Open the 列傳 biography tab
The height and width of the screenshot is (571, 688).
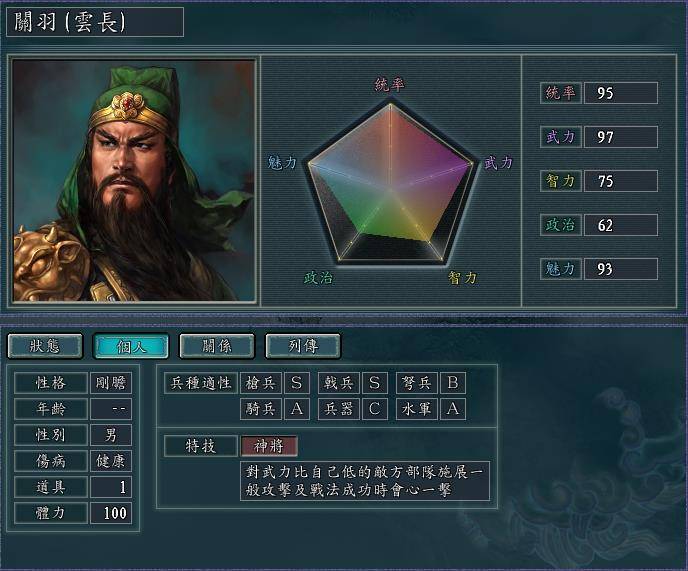303,346
